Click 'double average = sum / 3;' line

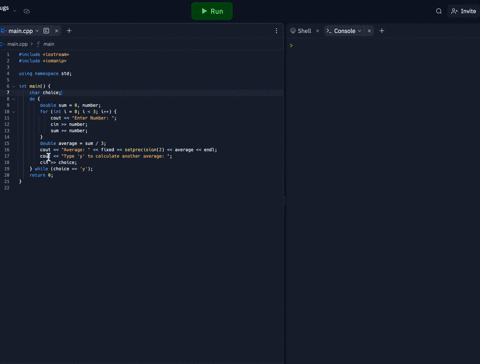(x=73, y=143)
